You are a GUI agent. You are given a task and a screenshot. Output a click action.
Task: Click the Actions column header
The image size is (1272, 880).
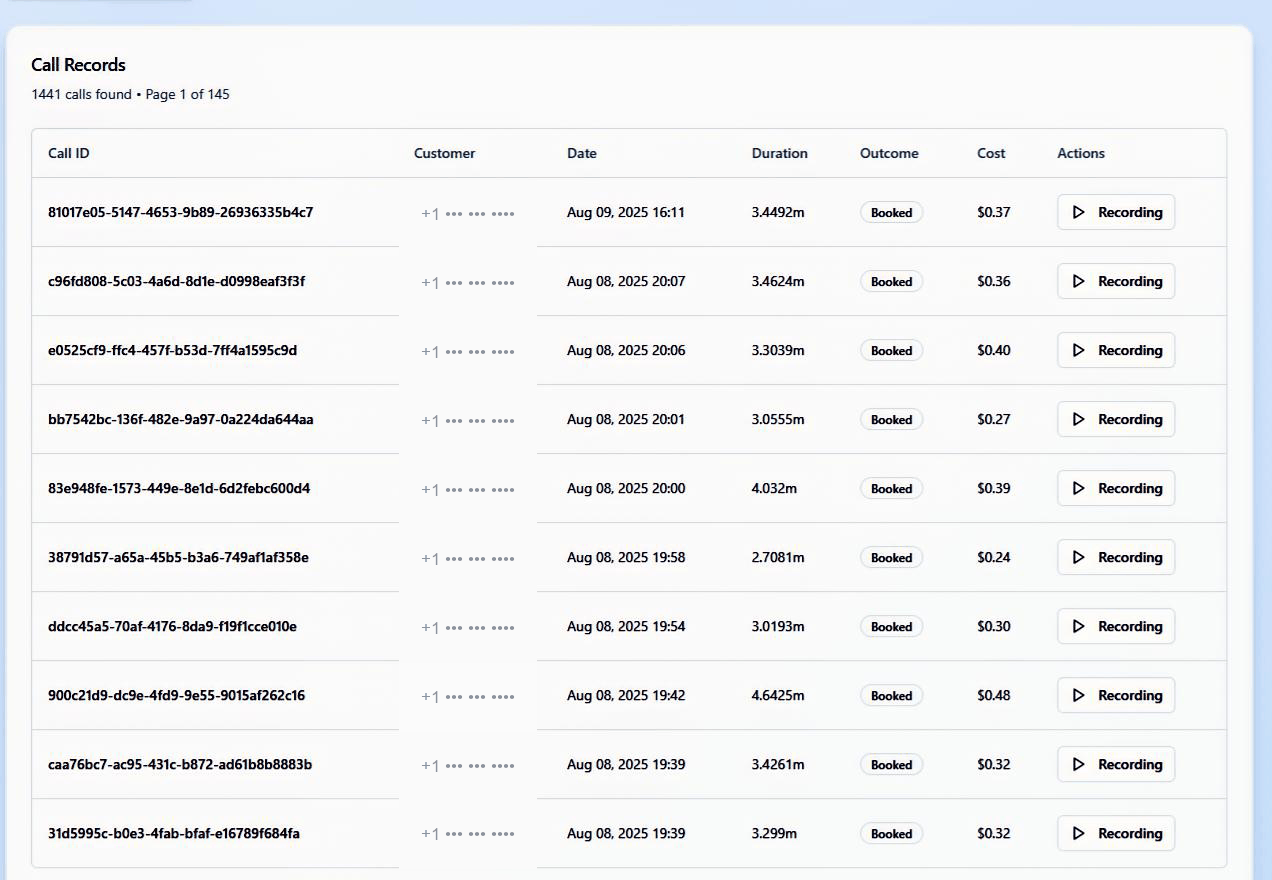coord(1081,153)
